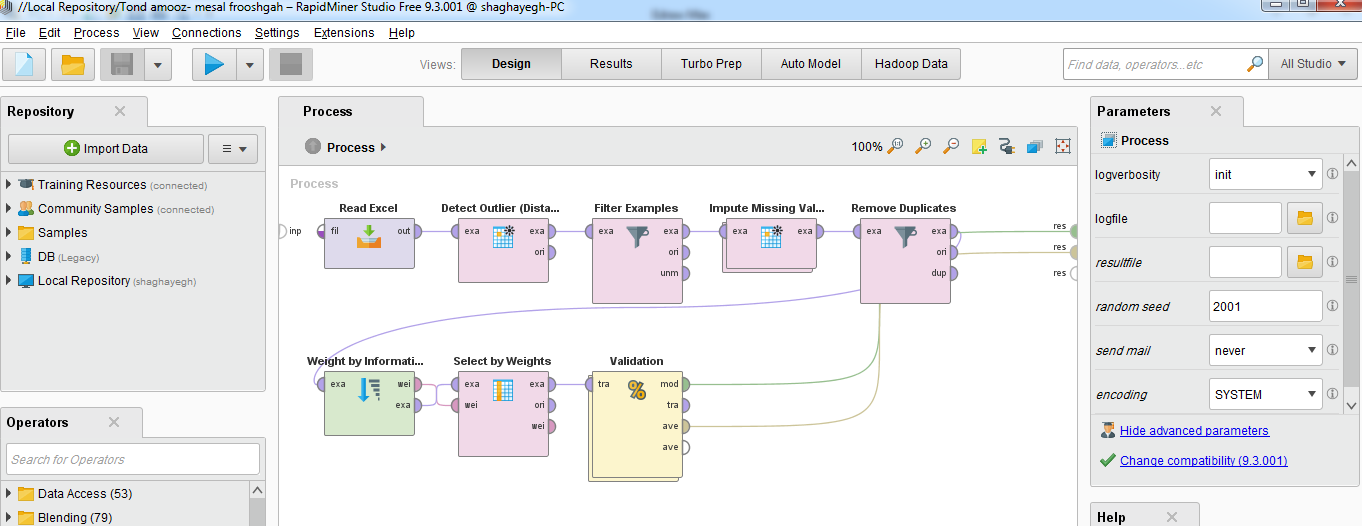Stop the process with the gray square button
Image resolution: width=1362 pixels, height=526 pixels.
point(291,64)
